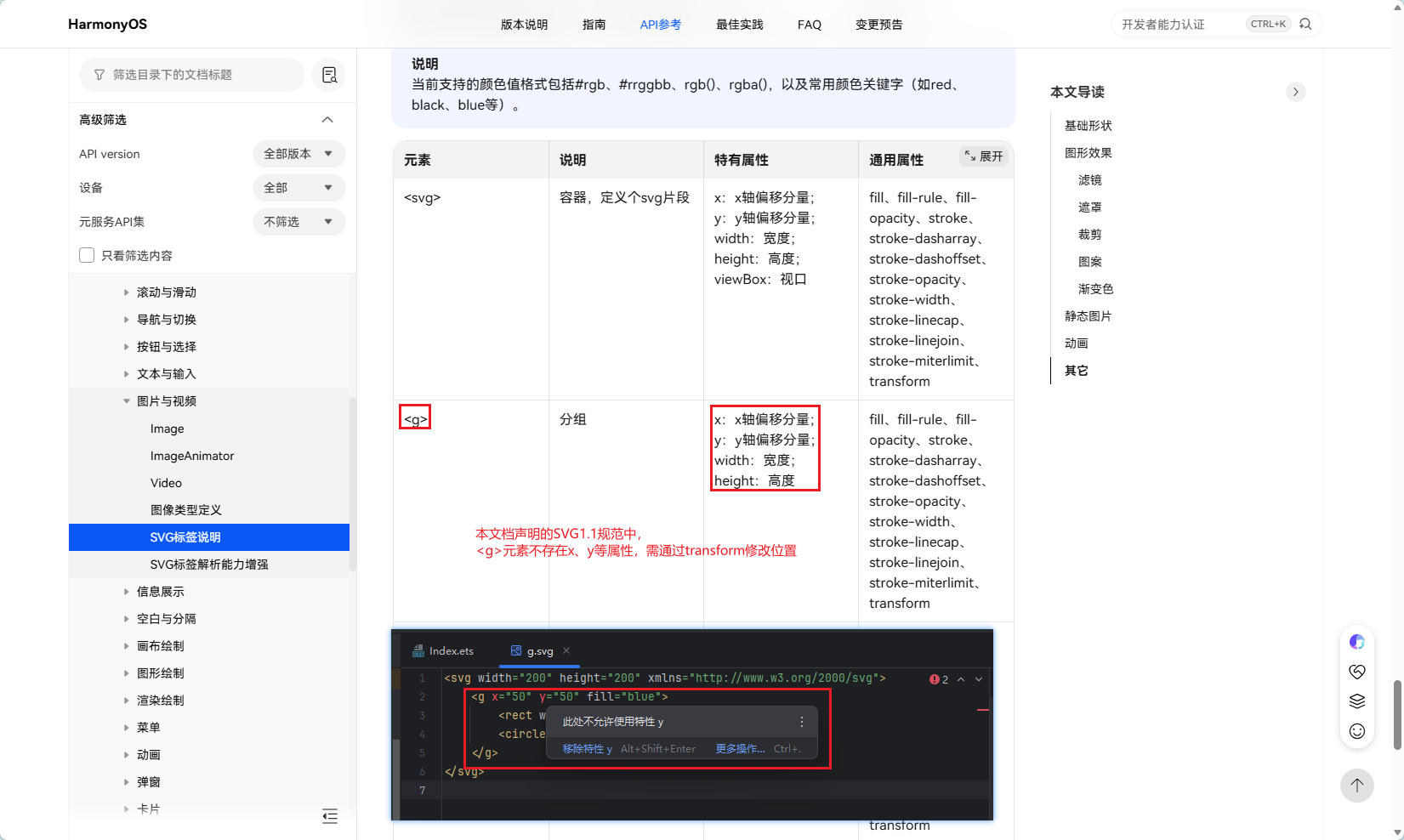Close the g.svg editor tab
The height and width of the screenshot is (840, 1404).
point(566,650)
